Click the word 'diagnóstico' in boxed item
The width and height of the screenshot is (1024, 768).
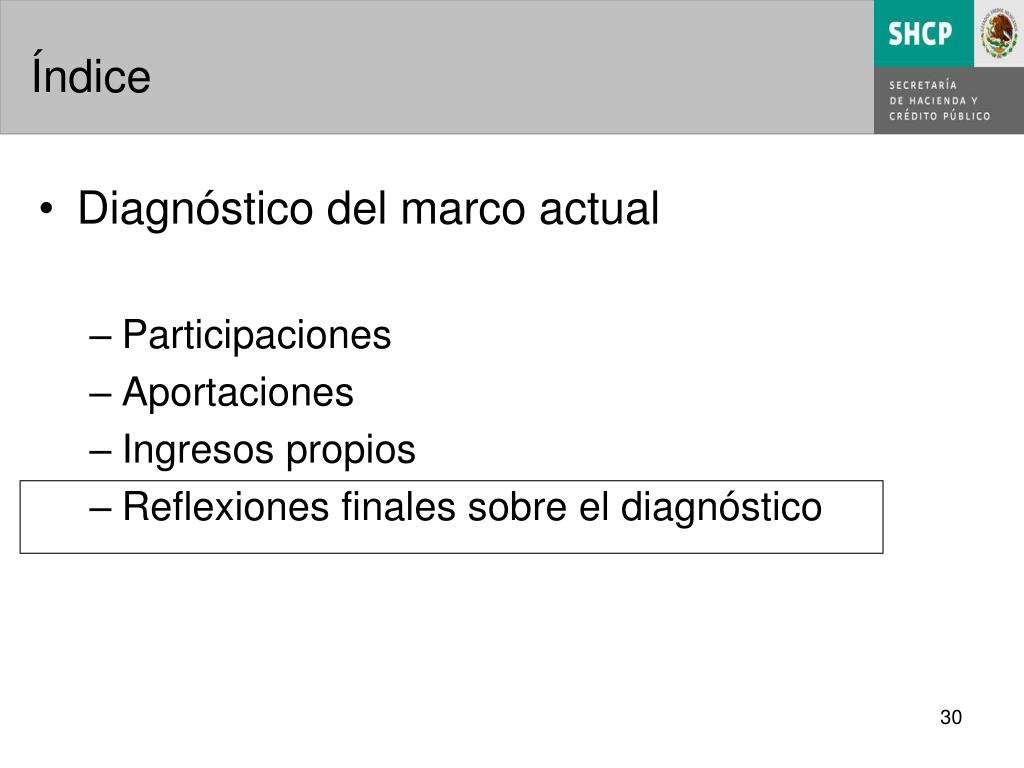pos(721,509)
